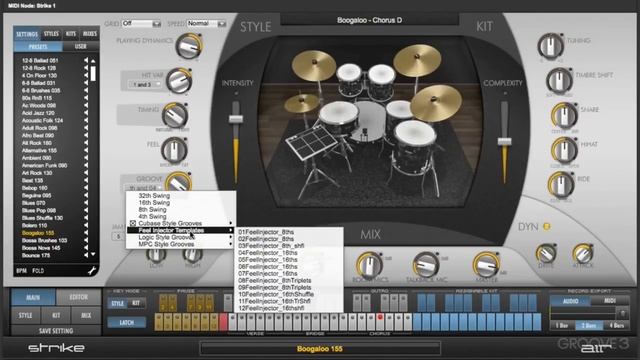
Task: Adjust the Room Mics knob
Action: point(370,264)
